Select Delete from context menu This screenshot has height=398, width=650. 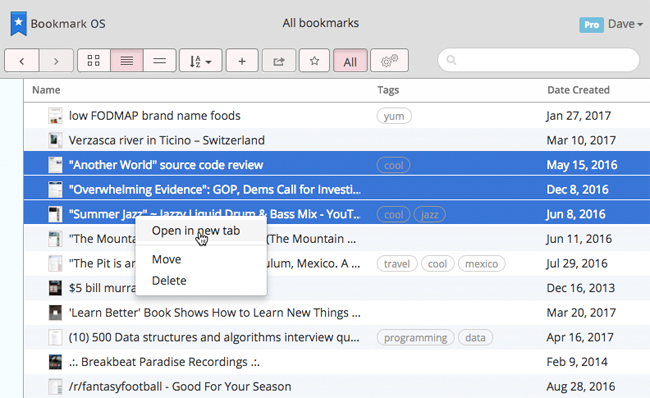coord(169,281)
